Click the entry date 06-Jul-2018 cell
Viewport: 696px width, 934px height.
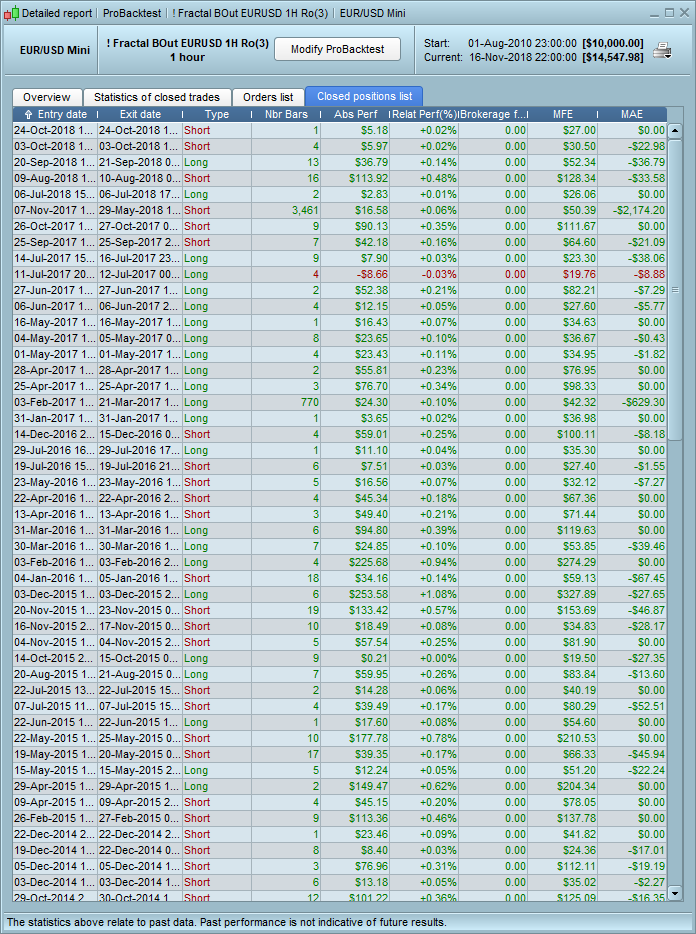[x=54, y=195]
